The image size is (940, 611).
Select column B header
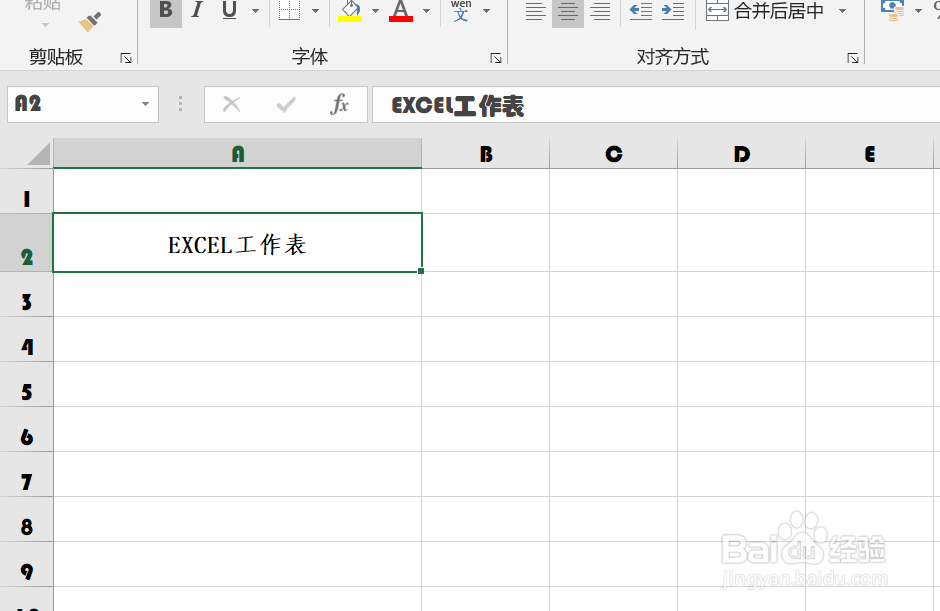pyautogui.click(x=486, y=154)
